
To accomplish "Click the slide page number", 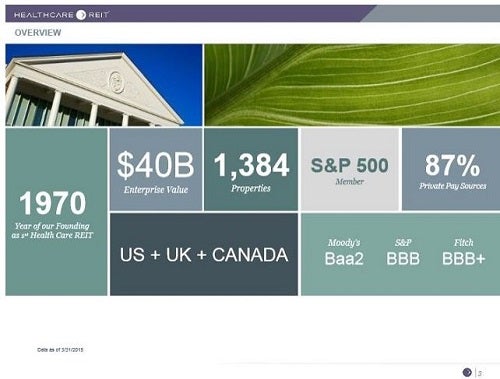I will (x=480, y=373).
